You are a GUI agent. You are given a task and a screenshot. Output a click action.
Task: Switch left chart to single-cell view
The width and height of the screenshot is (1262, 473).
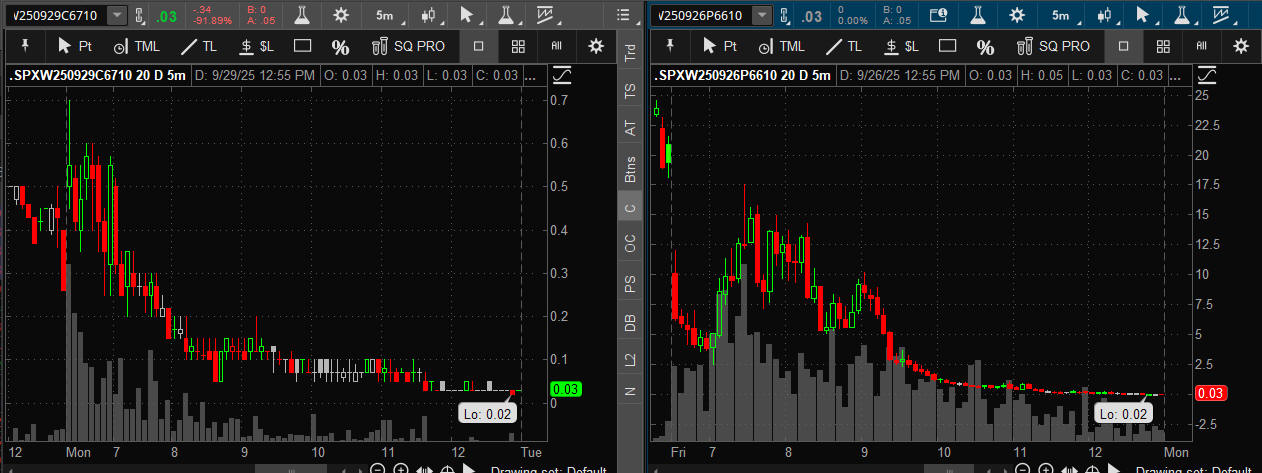(x=479, y=46)
